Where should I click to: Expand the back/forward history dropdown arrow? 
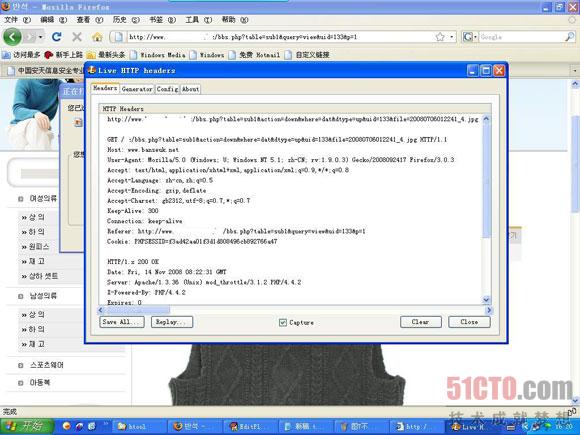40,37
